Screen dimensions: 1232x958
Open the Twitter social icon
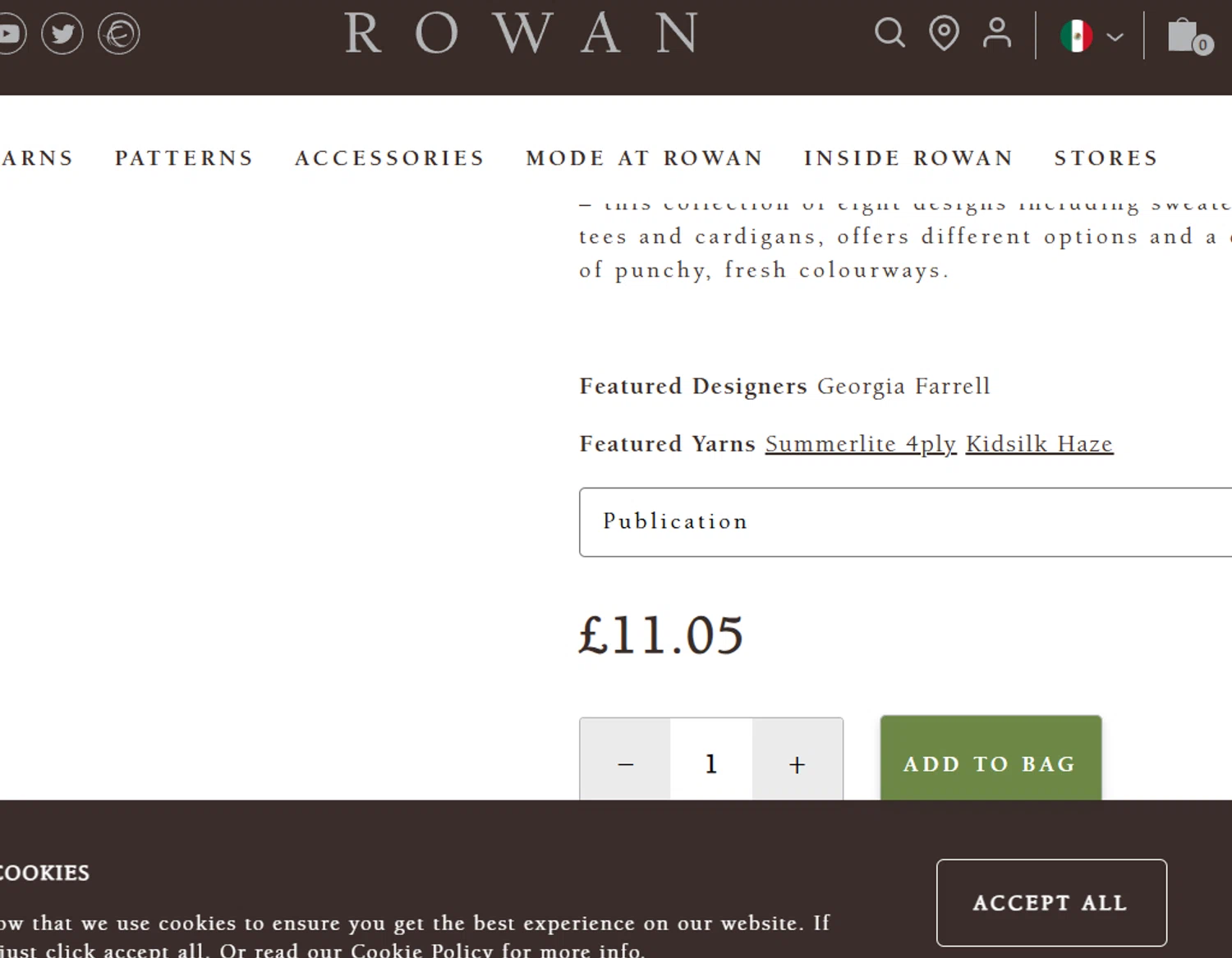click(x=62, y=34)
